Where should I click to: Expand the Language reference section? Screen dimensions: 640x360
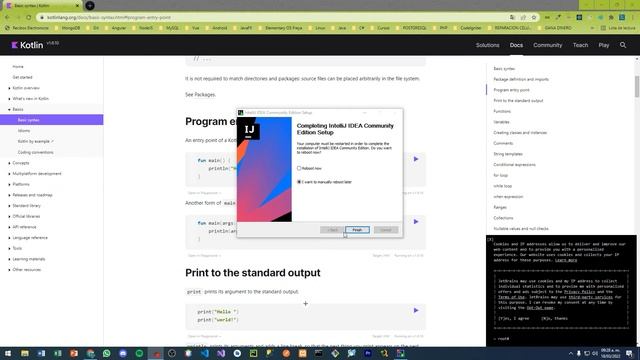tap(30, 238)
